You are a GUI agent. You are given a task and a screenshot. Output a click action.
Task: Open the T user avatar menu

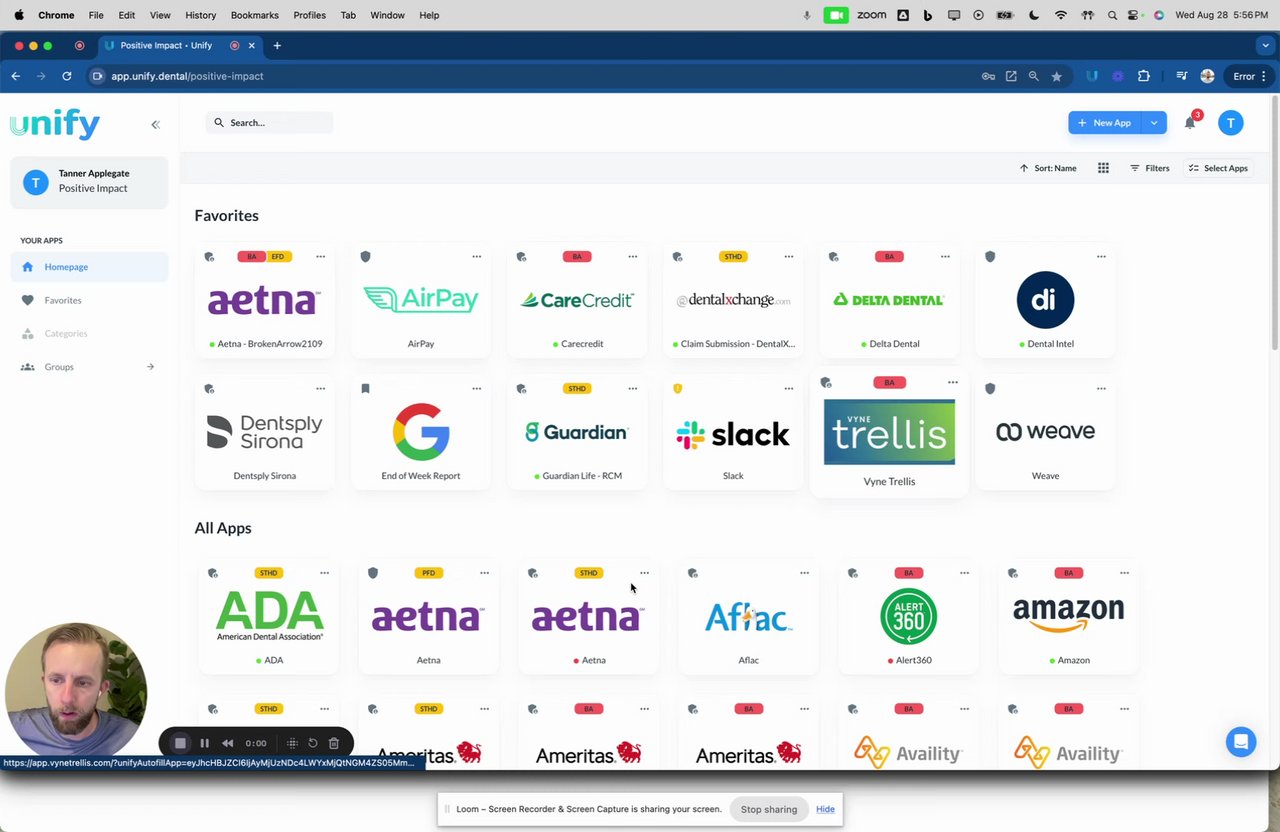1231,122
